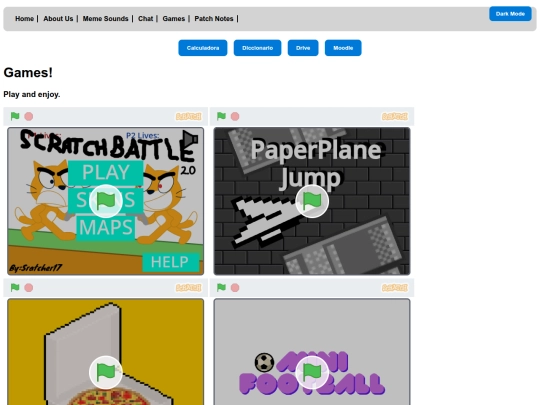Click the "Play and enjoy." text
This screenshot has height=405, width=540.
tap(32, 94)
